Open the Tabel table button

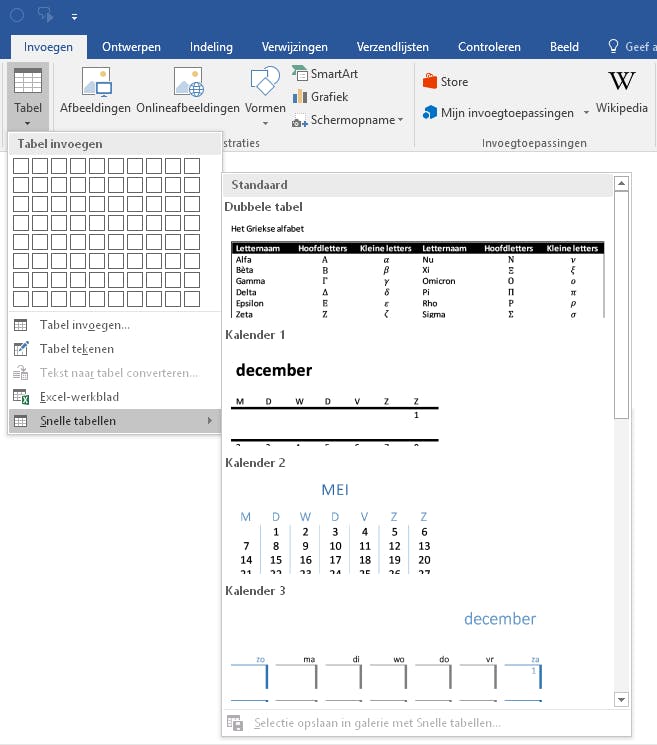28,96
